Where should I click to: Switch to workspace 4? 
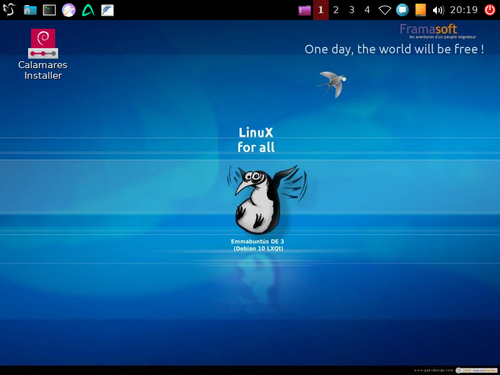point(367,10)
